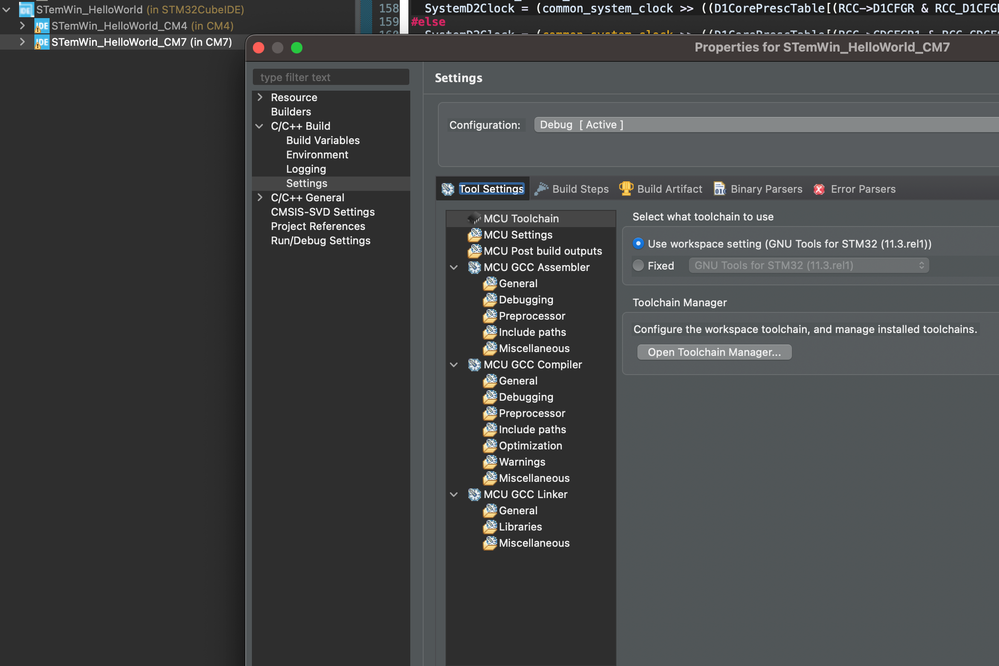
Task: Enable the Fixed toolchain radio button
Action: pyautogui.click(x=639, y=265)
